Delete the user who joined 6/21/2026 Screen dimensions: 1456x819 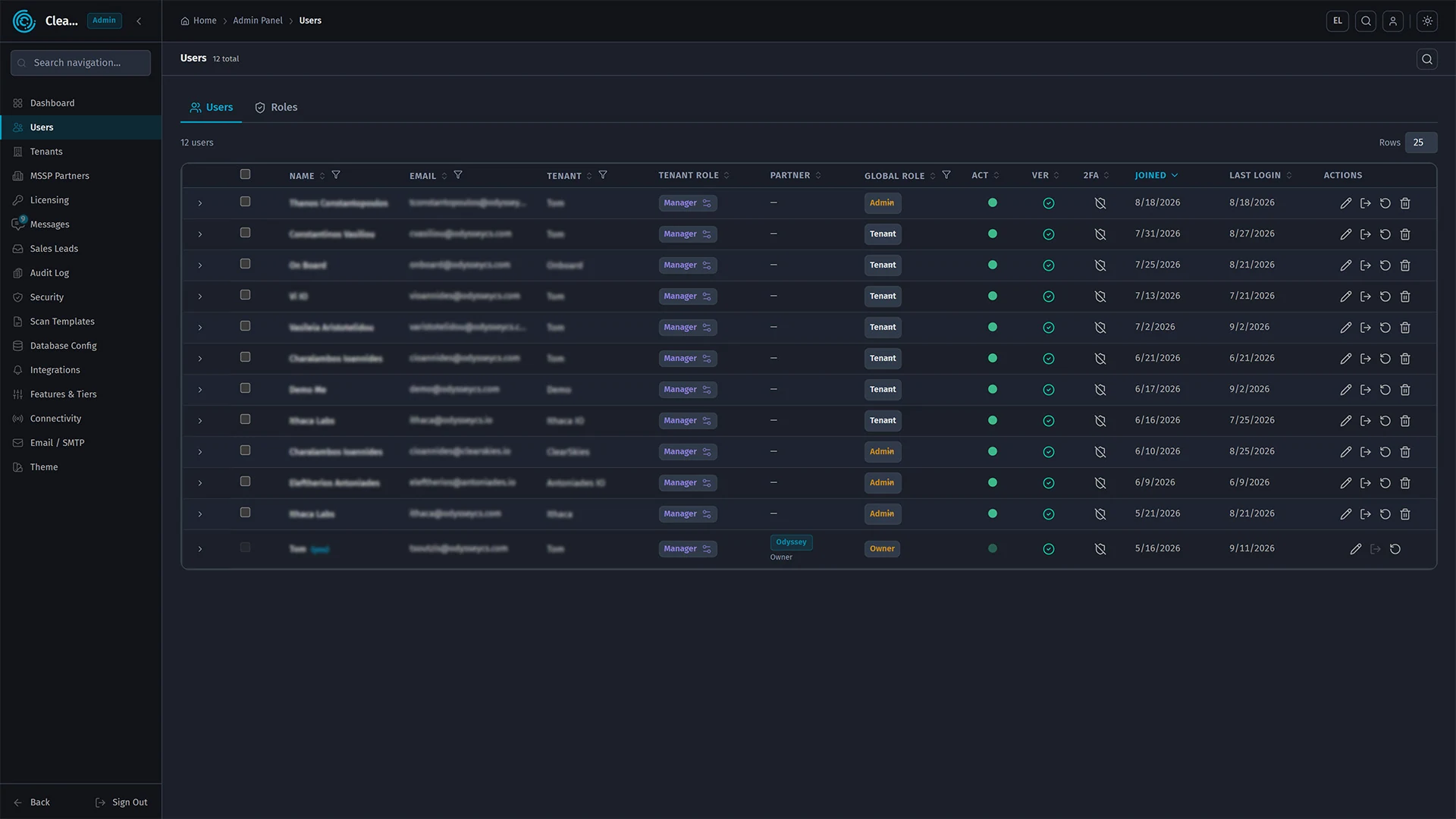[1404, 359]
